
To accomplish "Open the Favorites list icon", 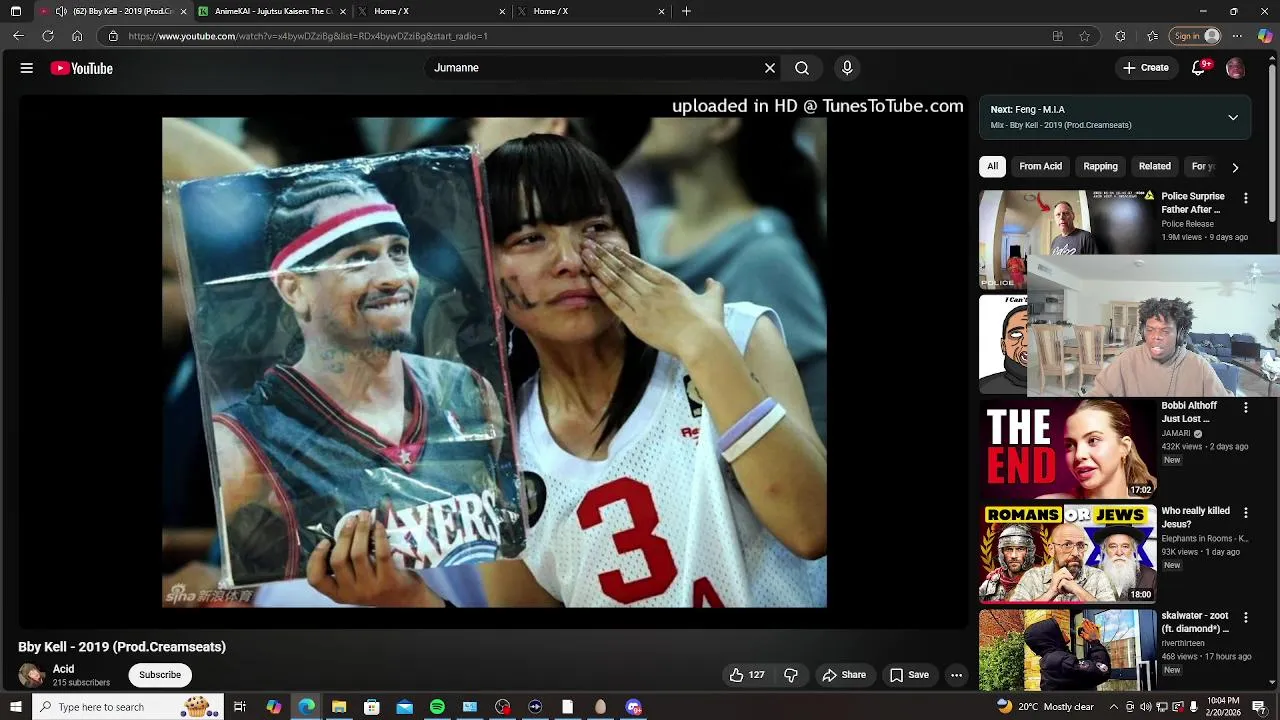I will [x=1152, y=36].
